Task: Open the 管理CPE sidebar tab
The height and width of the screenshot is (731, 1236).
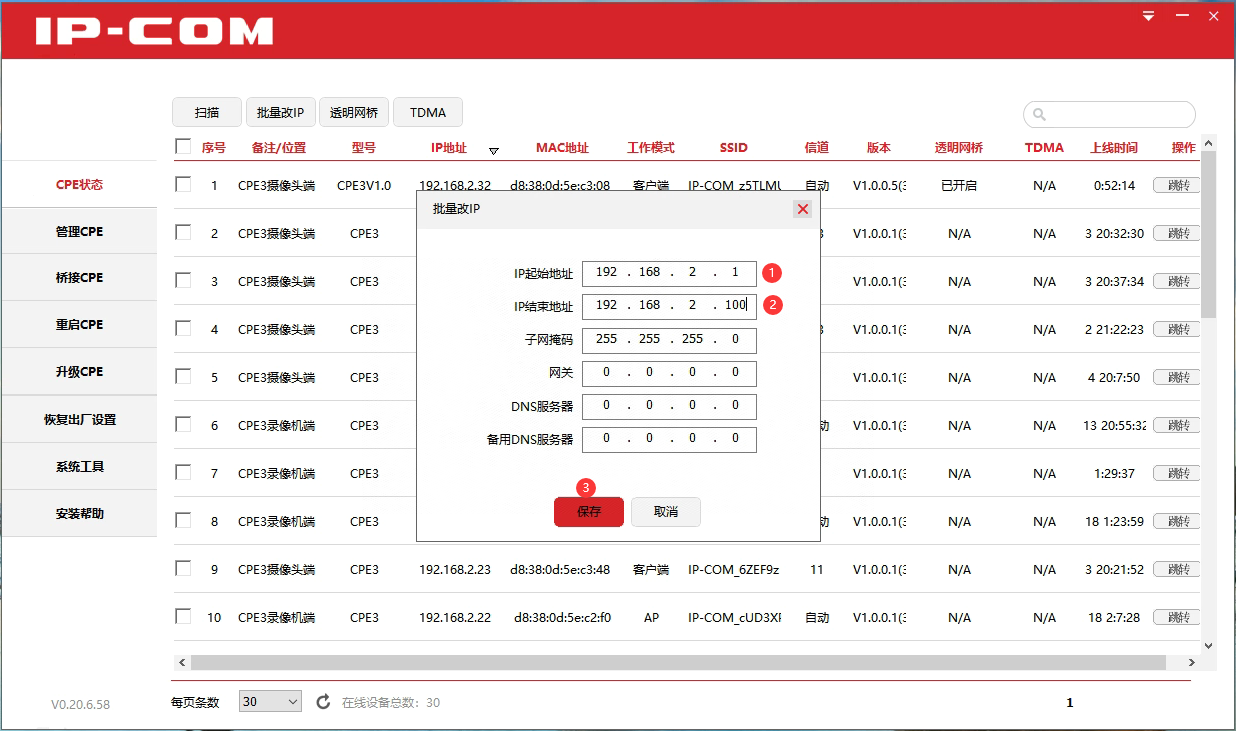Action: [x=79, y=231]
